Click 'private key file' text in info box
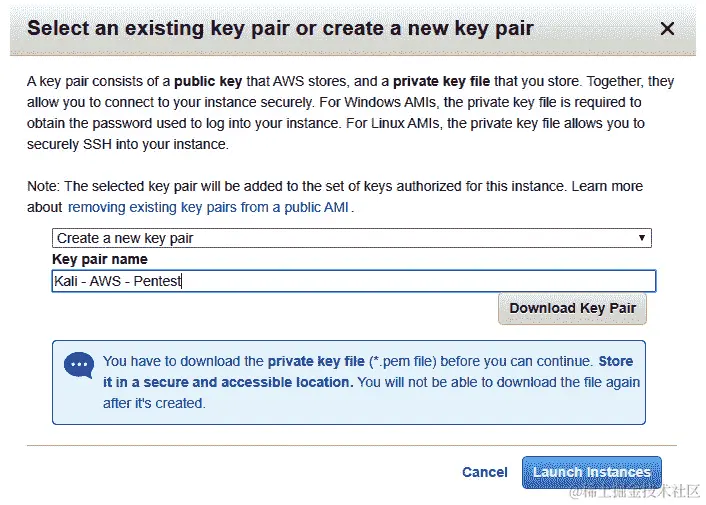 point(316,361)
